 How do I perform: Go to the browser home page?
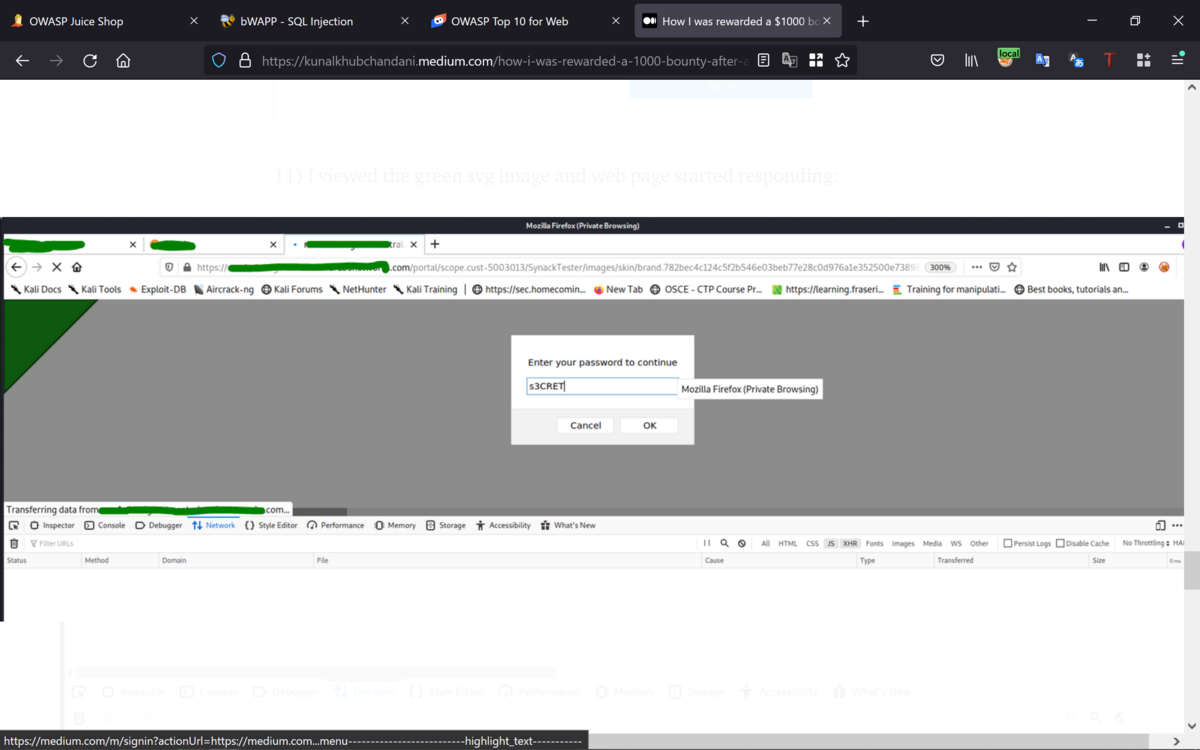123,61
